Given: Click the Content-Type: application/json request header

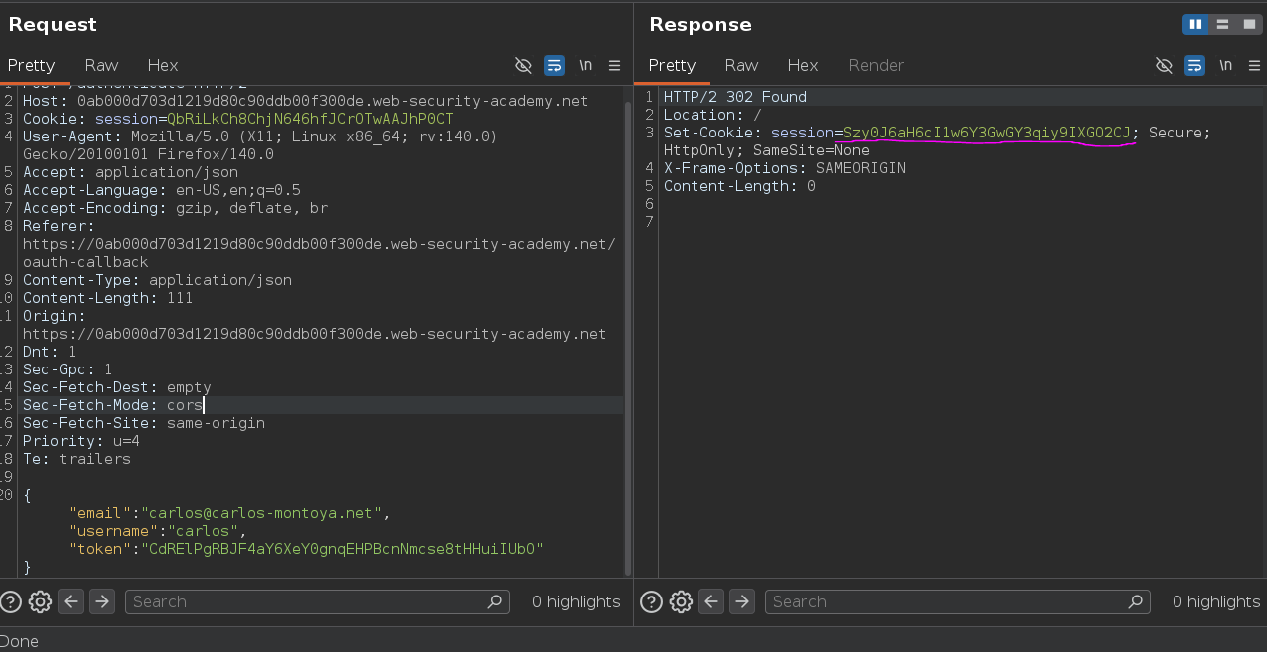Looking at the screenshot, I should [x=157, y=280].
